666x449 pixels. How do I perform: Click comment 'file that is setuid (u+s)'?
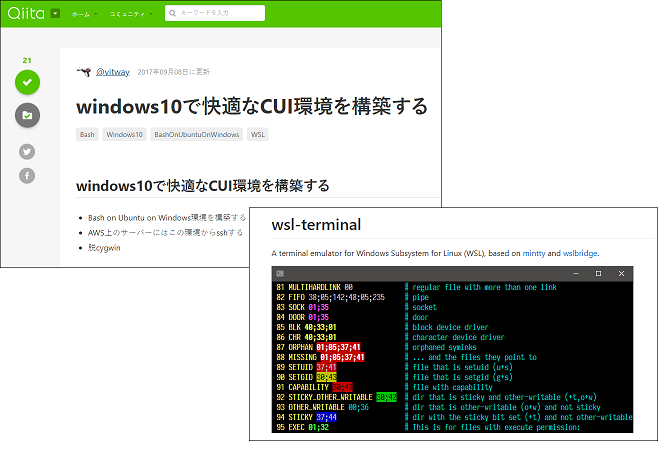(462, 367)
